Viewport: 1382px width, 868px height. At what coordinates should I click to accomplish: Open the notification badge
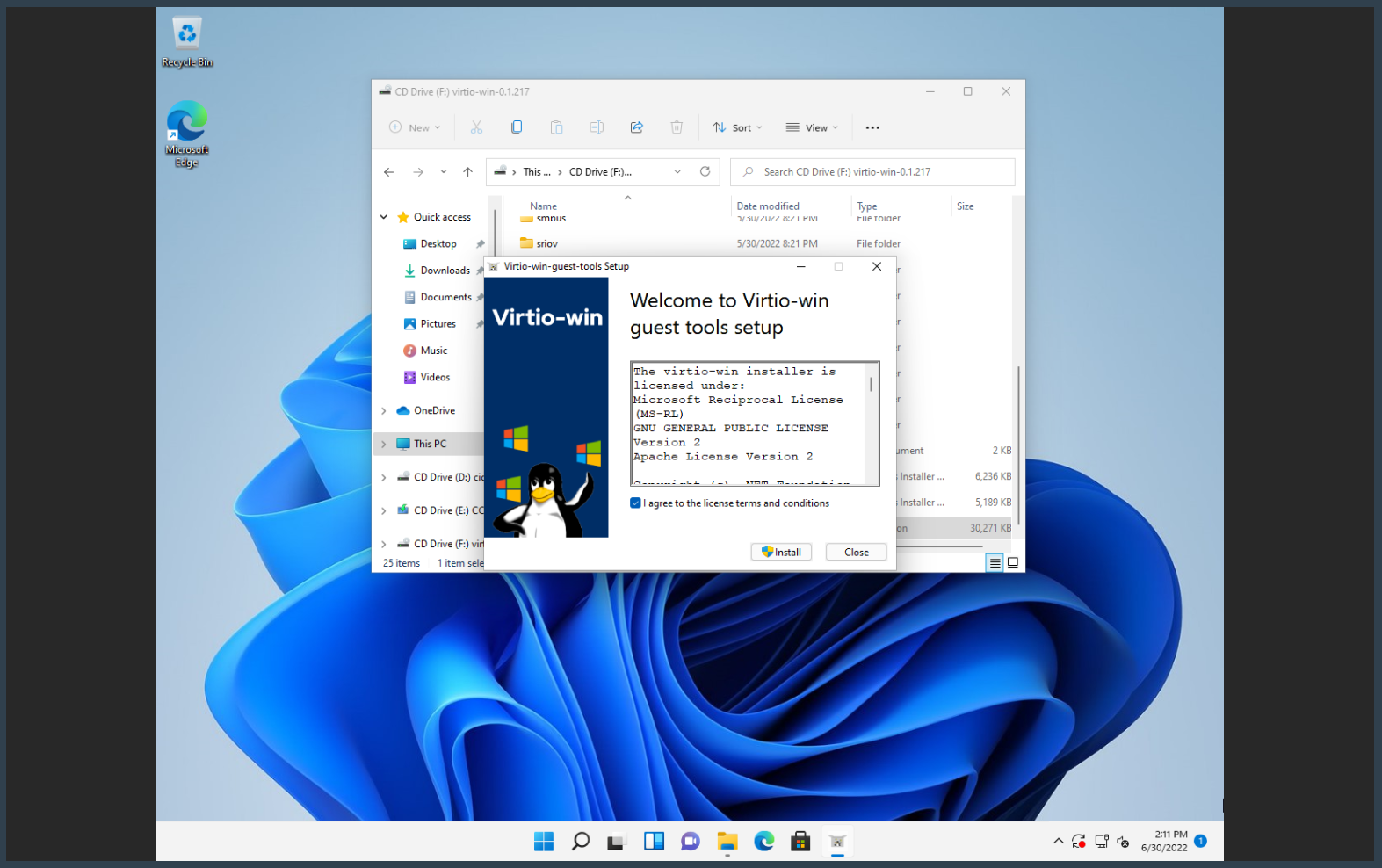click(1200, 841)
